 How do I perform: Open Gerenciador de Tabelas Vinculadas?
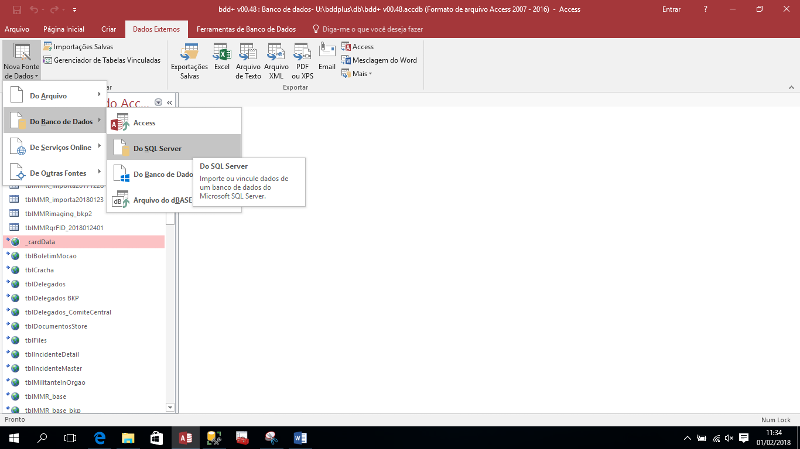click(102, 60)
